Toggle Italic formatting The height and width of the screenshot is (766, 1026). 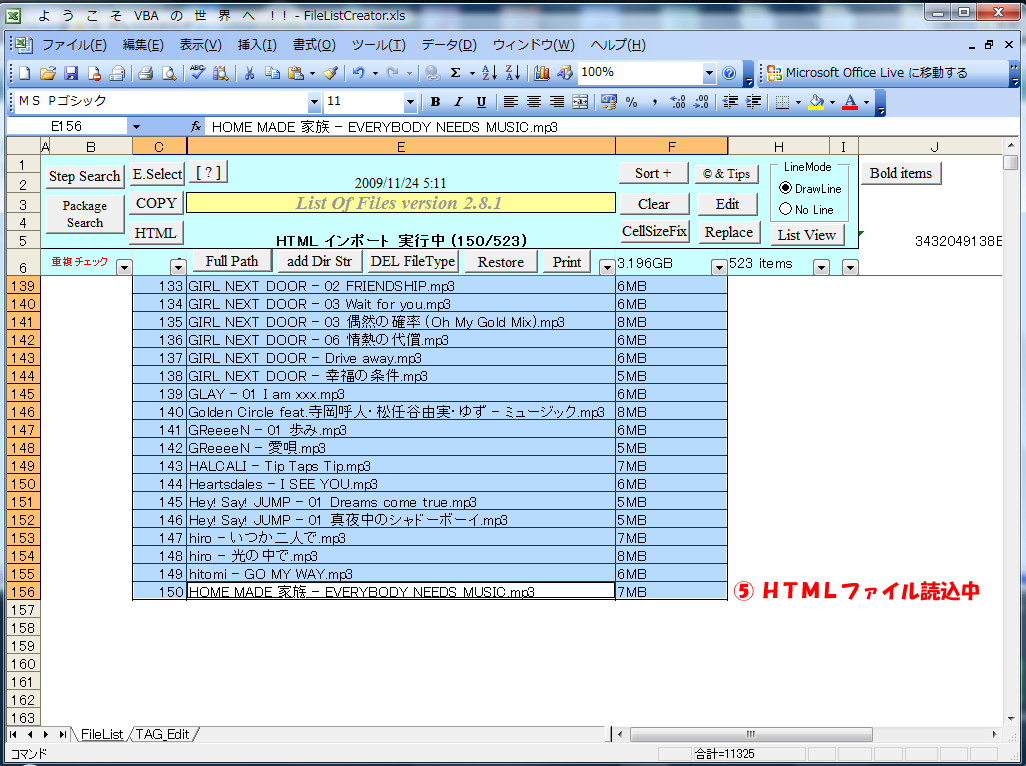(x=458, y=102)
